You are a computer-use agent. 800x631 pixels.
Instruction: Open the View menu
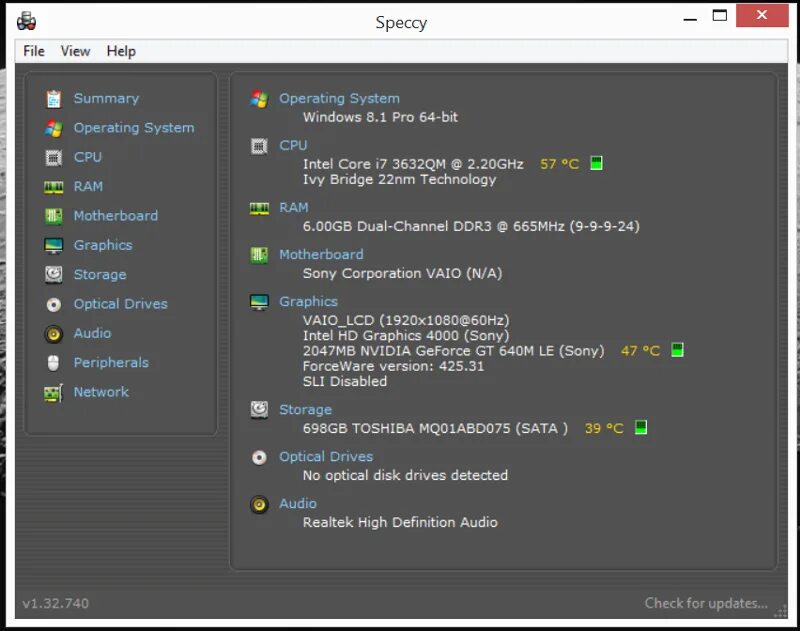click(x=75, y=51)
